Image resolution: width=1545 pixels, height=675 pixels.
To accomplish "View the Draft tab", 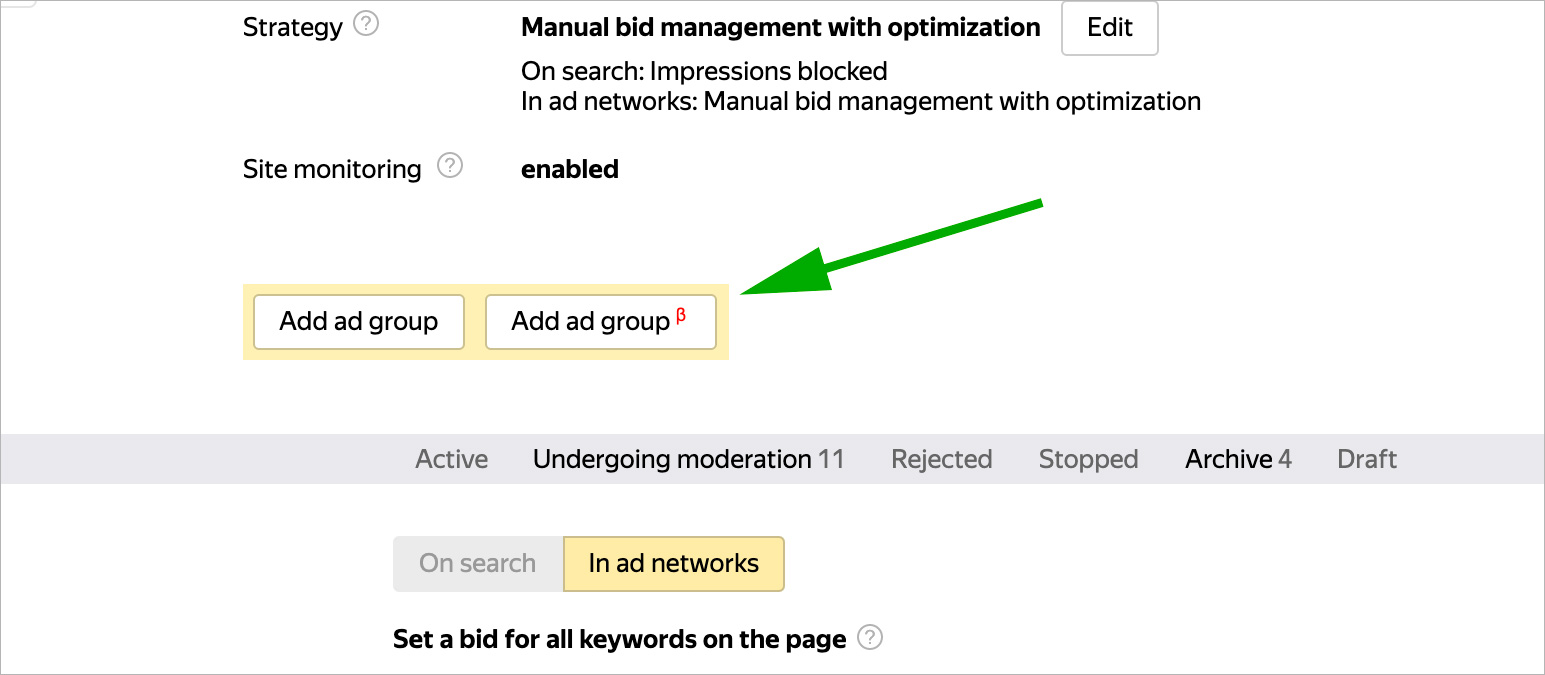I will point(1366,459).
